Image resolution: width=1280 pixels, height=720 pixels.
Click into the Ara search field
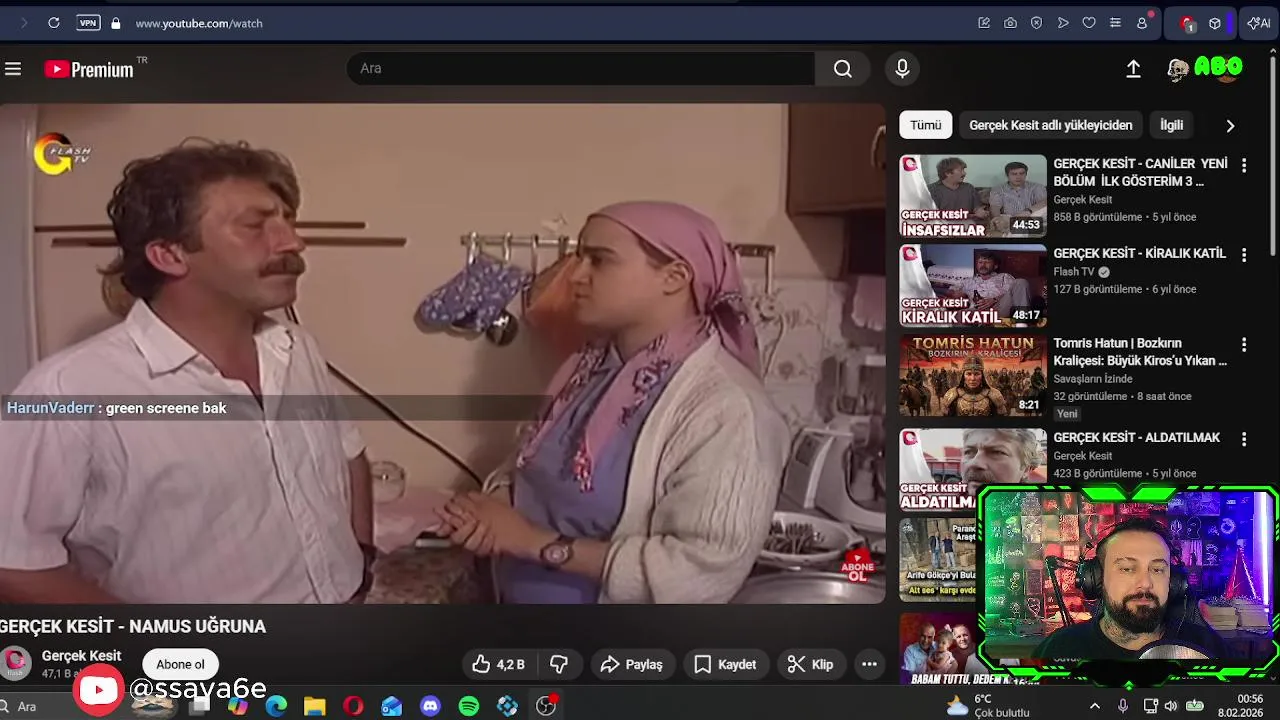point(581,68)
